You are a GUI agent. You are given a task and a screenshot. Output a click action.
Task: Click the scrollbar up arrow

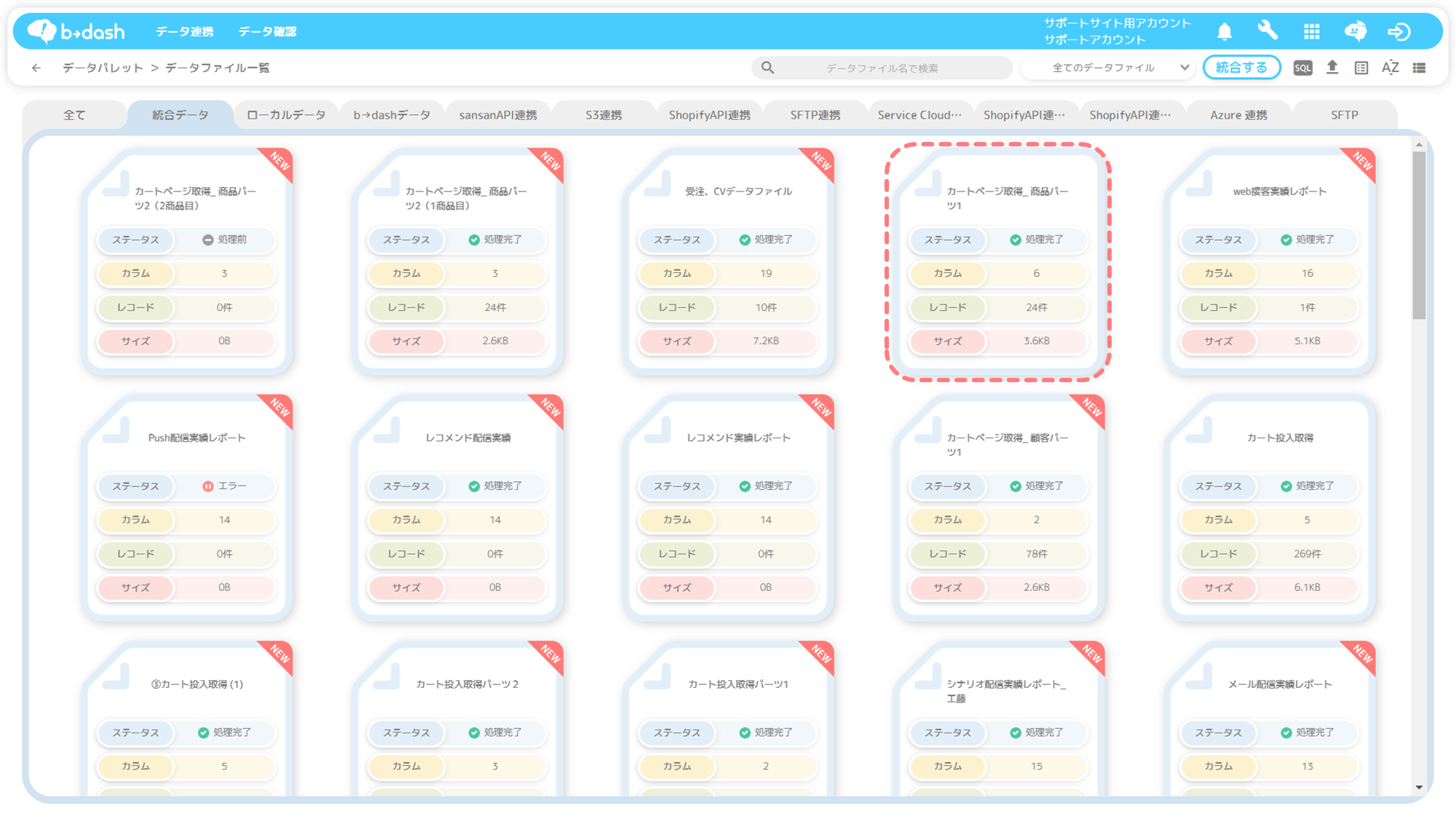click(x=1419, y=145)
